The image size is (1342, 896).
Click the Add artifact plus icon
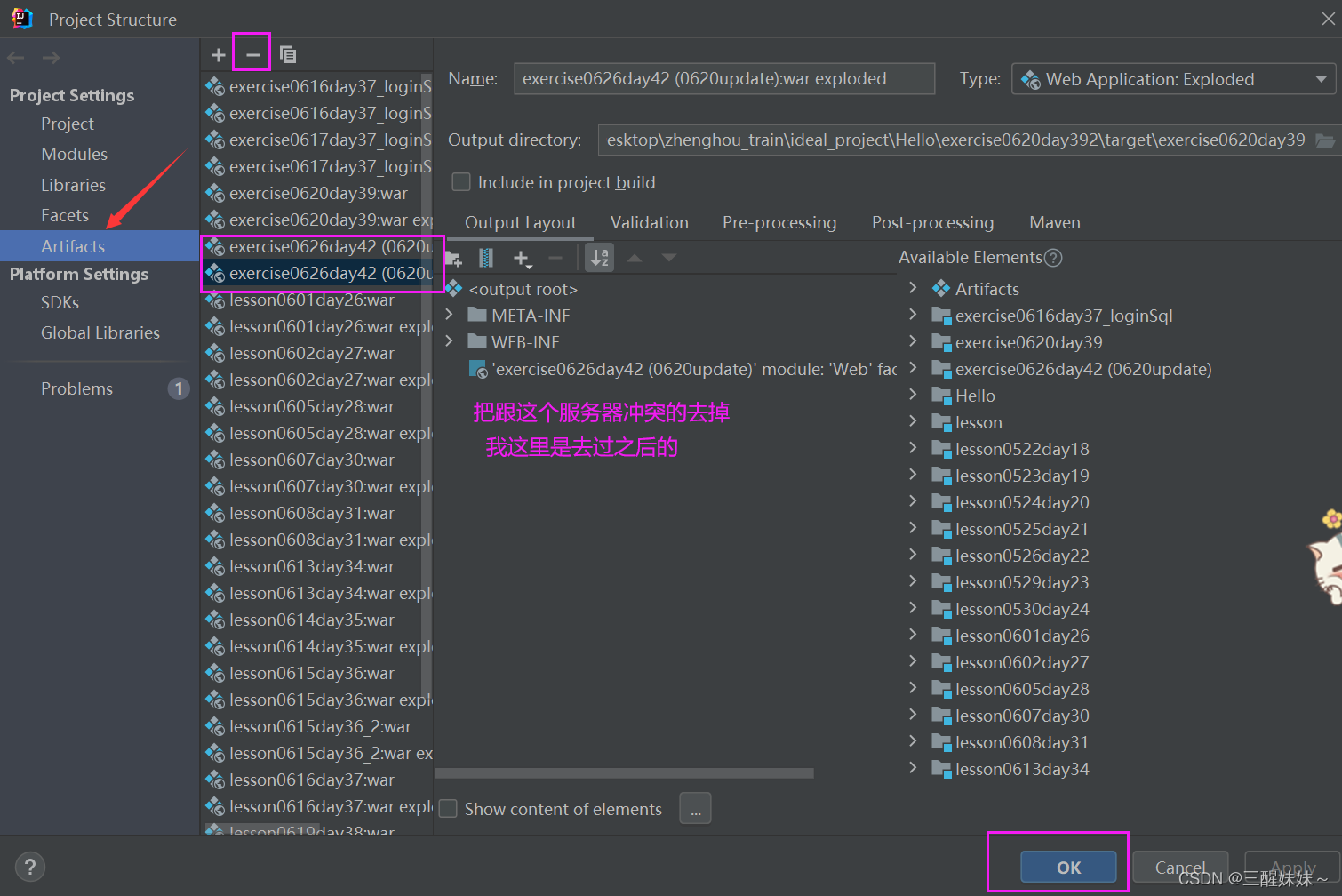[219, 55]
